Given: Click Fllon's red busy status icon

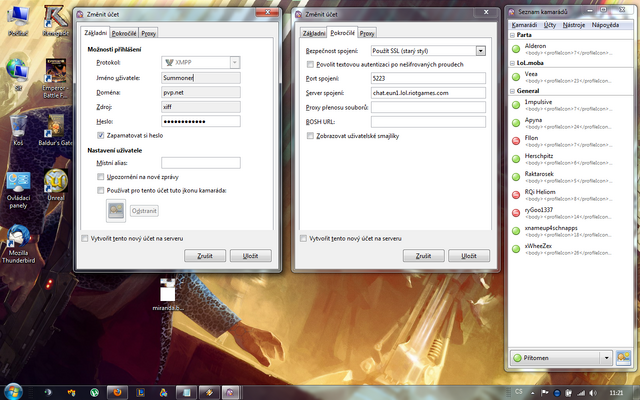Looking at the screenshot, I should [516, 141].
